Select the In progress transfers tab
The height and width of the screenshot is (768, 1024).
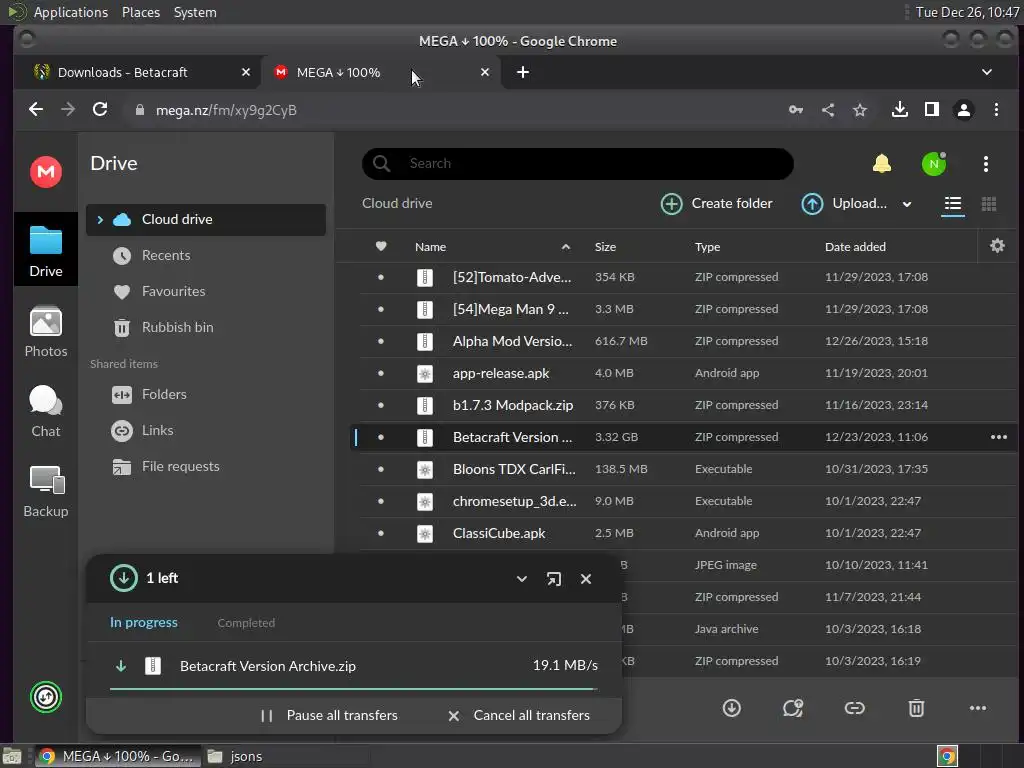coord(144,622)
